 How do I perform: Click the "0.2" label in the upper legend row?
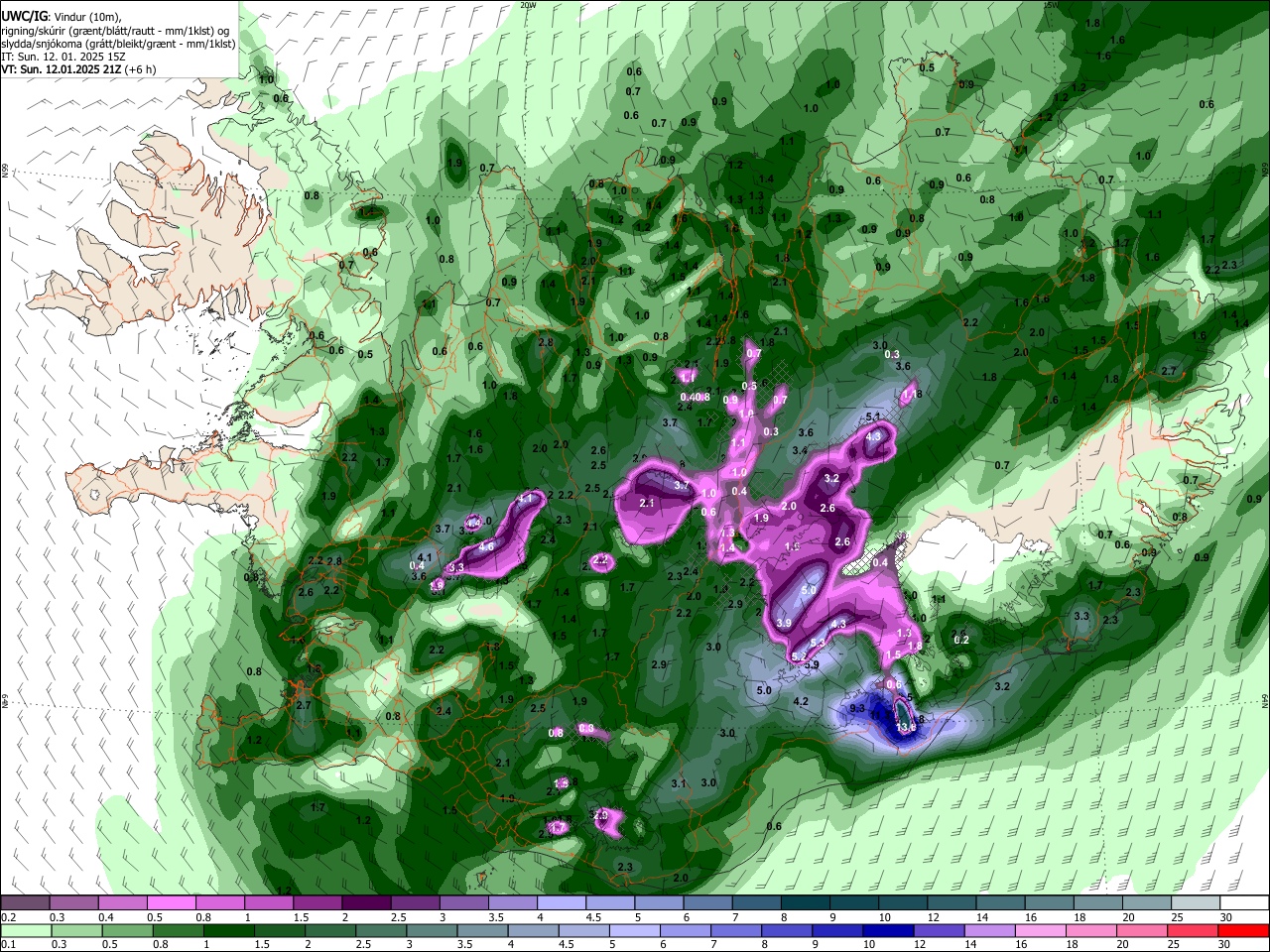tap(8, 917)
